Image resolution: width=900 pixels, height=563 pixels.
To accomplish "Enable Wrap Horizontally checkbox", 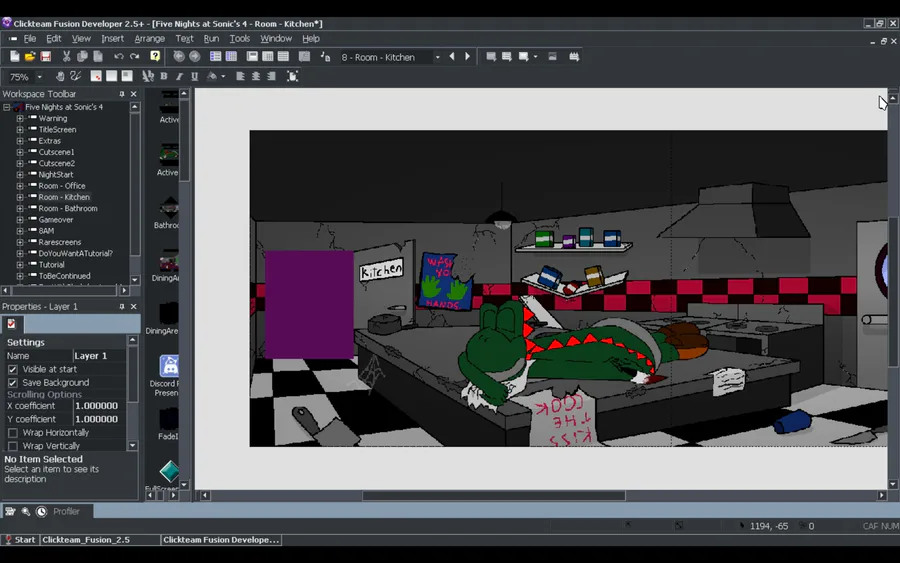I will pyautogui.click(x=13, y=433).
